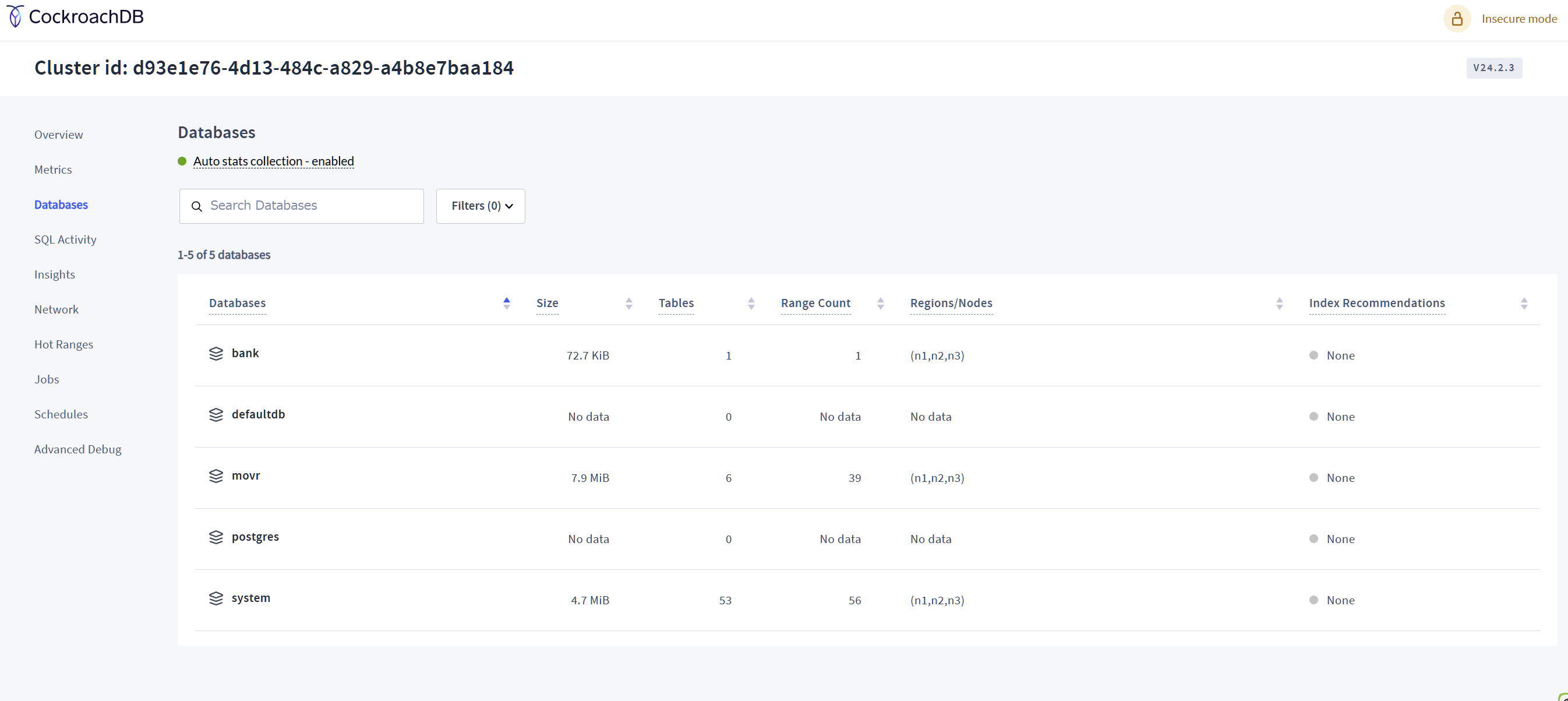Open SQL Activity in the sidebar
This screenshot has width=1568, height=701.
click(x=65, y=240)
